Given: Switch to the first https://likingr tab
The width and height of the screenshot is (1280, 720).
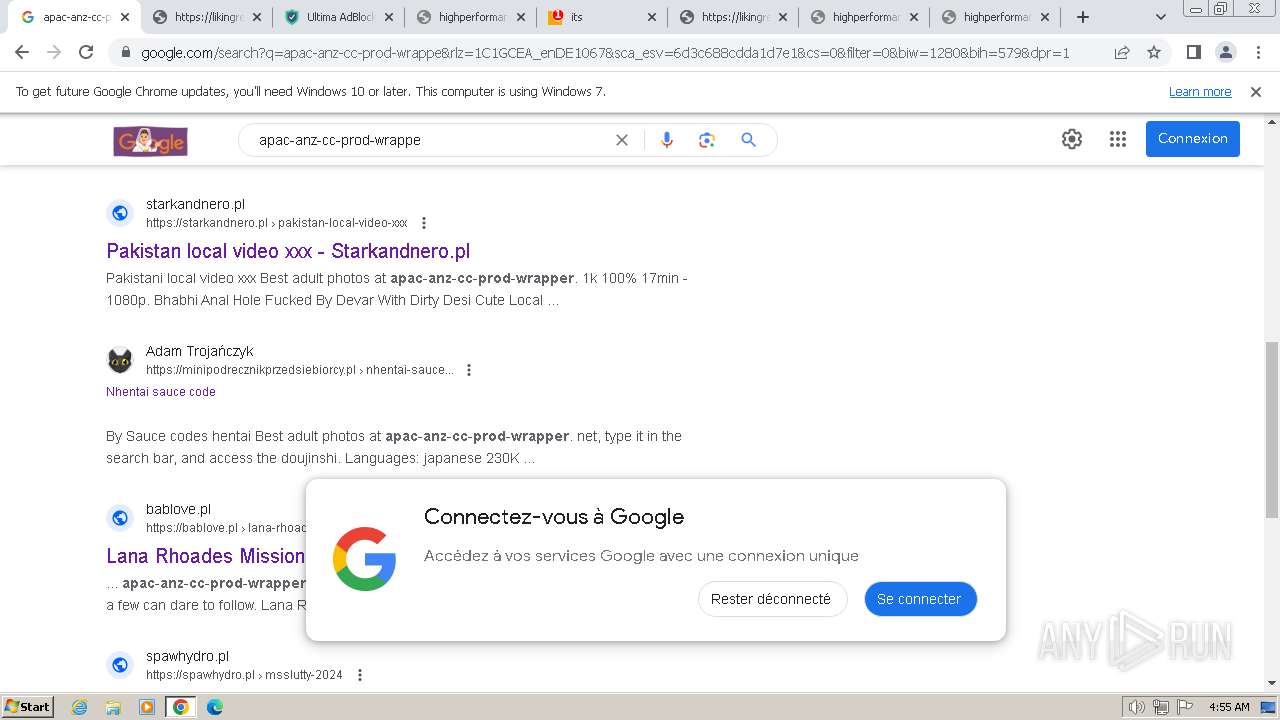Looking at the screenshot, I should 207,17.
